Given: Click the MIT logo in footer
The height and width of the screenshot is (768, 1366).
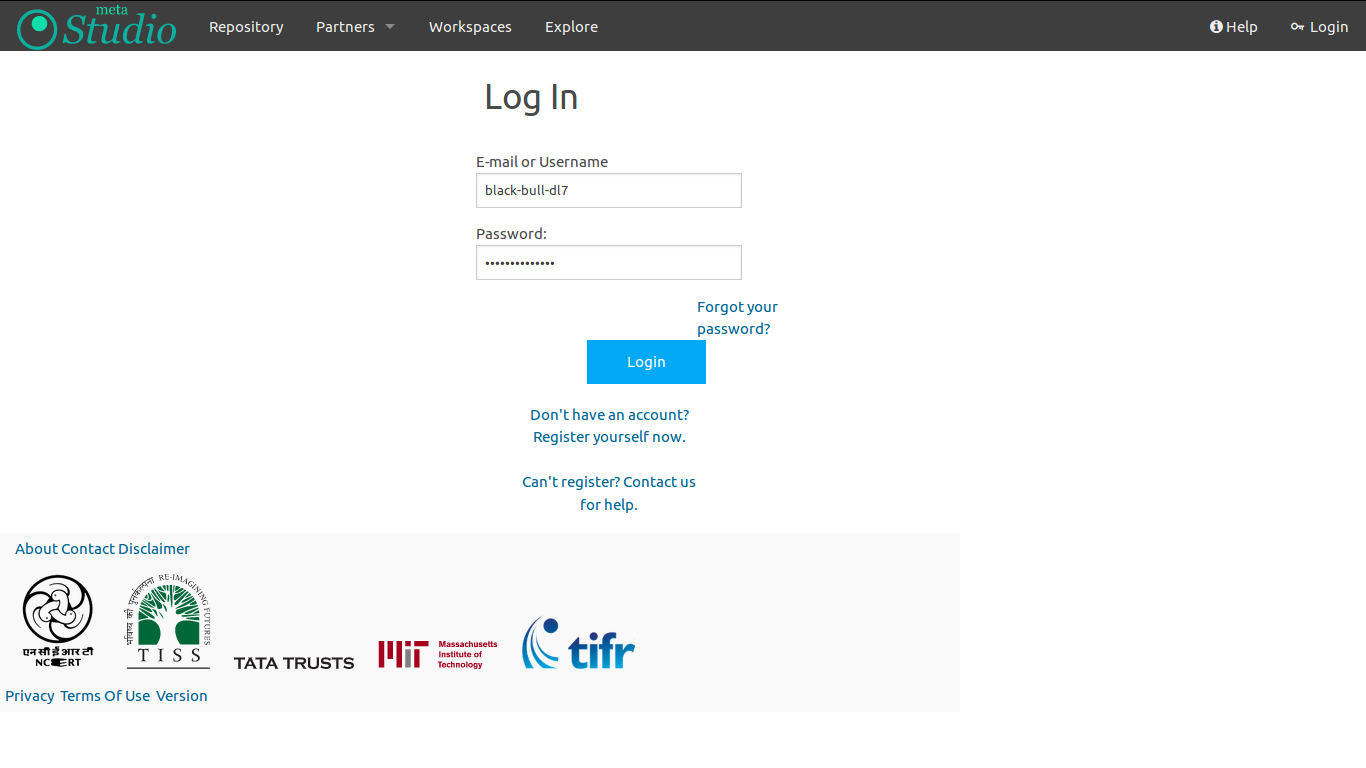Looking at the screenshot, I should pyautogui.click(x=437, y=654).
